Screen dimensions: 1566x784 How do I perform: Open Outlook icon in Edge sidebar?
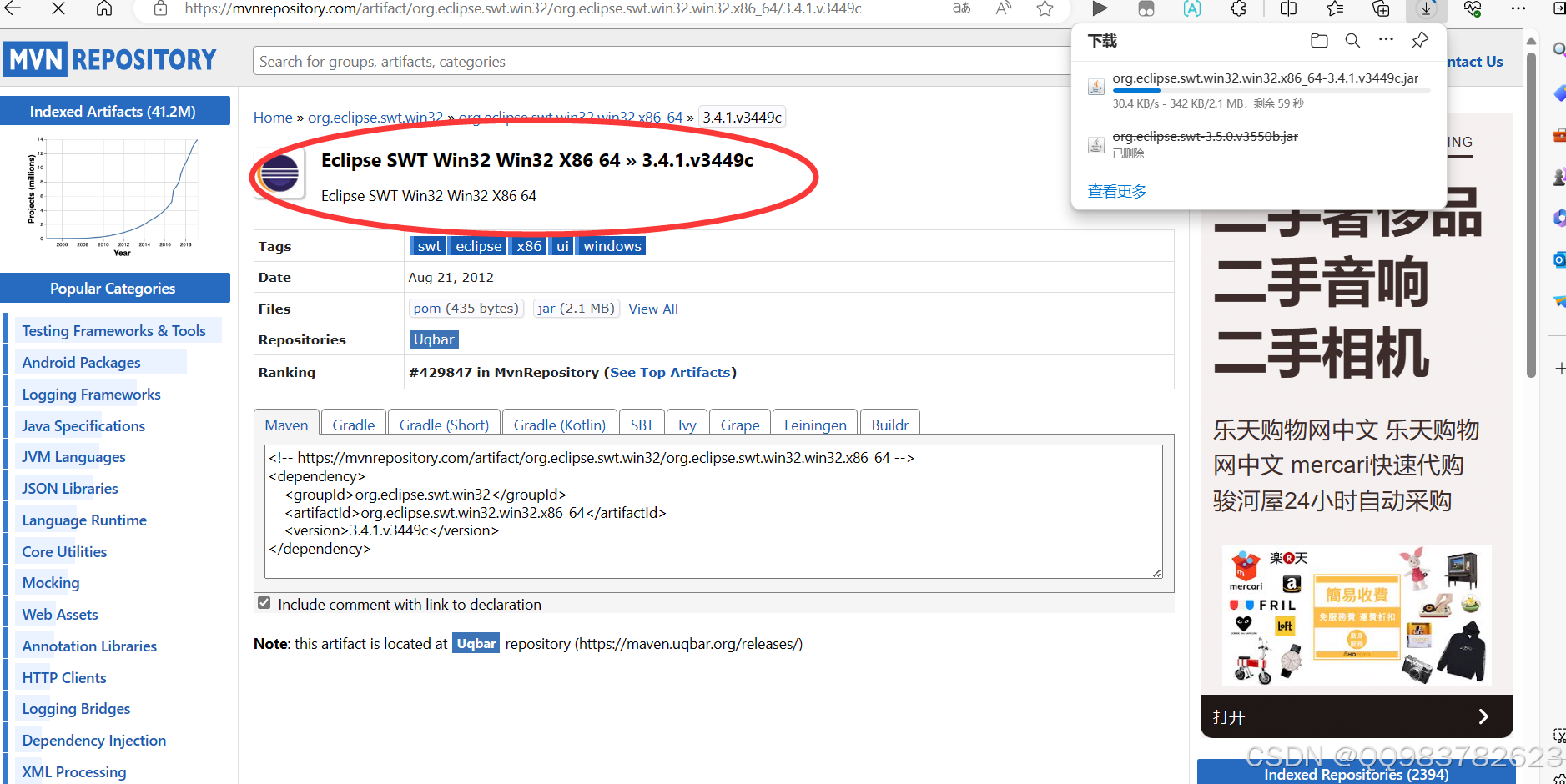click(x=1558, y=260)
